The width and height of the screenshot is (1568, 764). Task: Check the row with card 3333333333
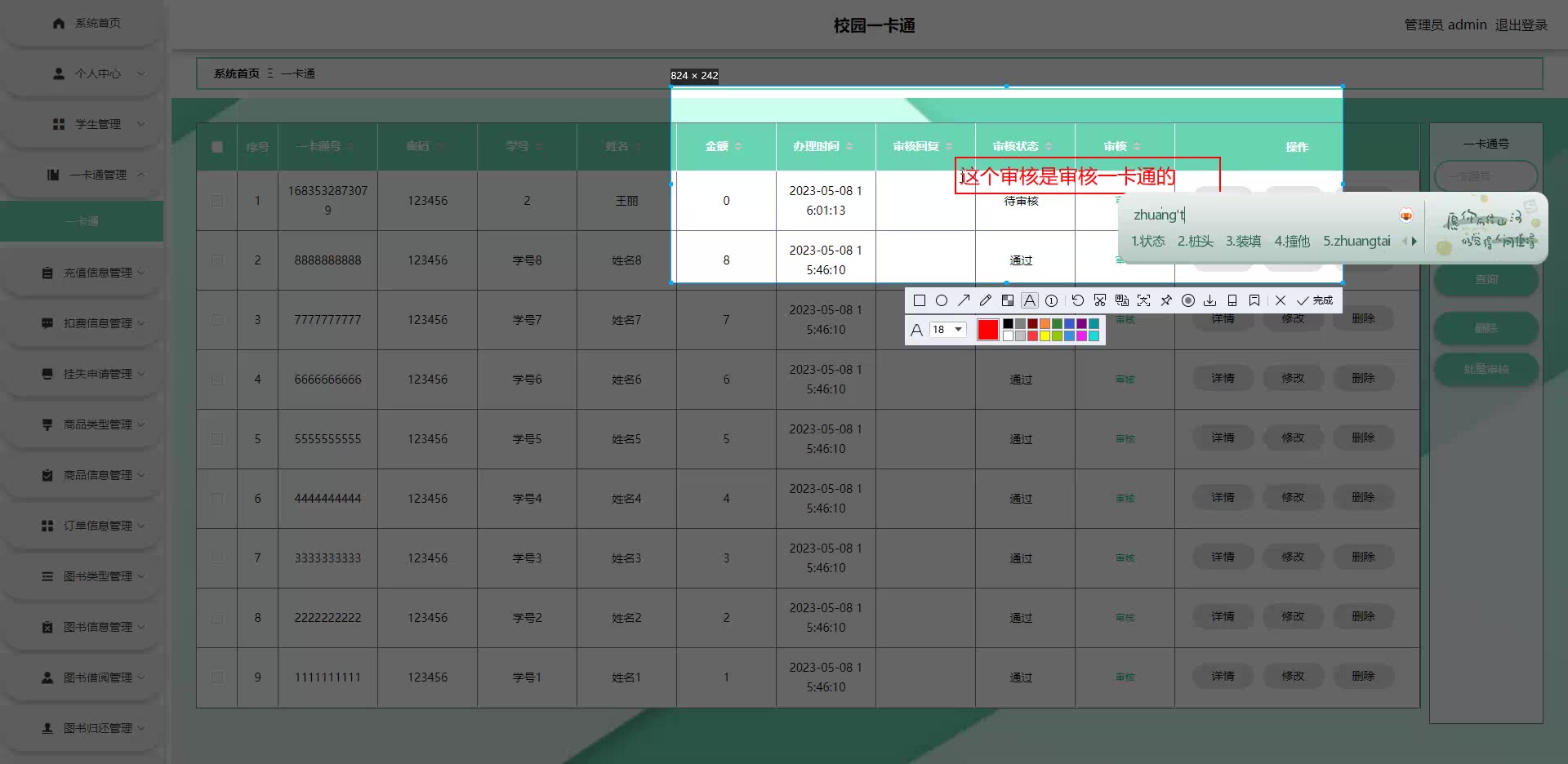point(217,557)
